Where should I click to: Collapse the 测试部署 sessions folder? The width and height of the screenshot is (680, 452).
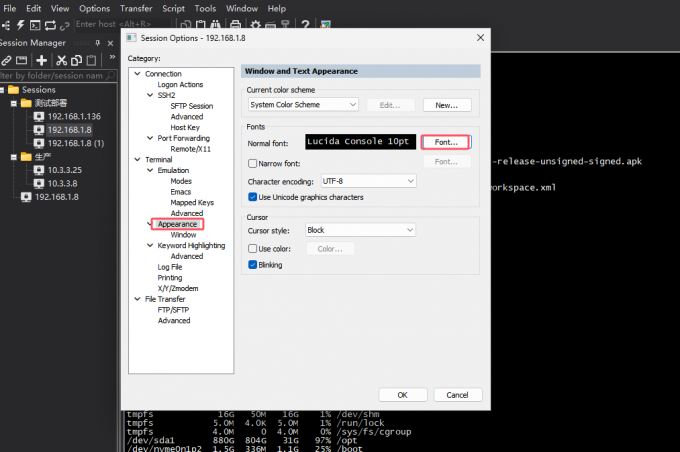pos(14,103)
